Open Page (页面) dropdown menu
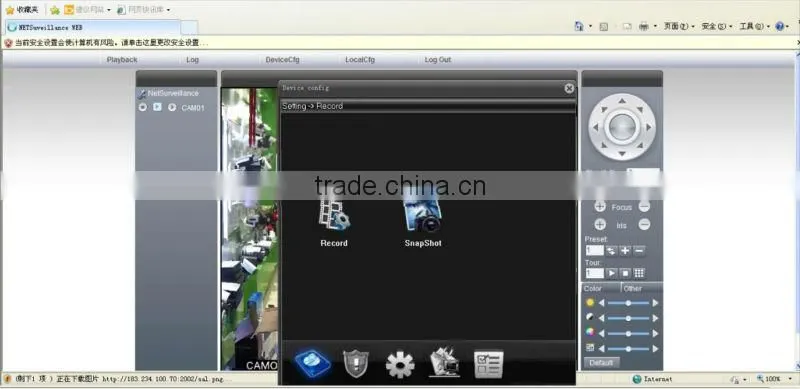Image resolution: width=800 pixels, height=389 pixels. pyautogui.click(x=679, y=26)
